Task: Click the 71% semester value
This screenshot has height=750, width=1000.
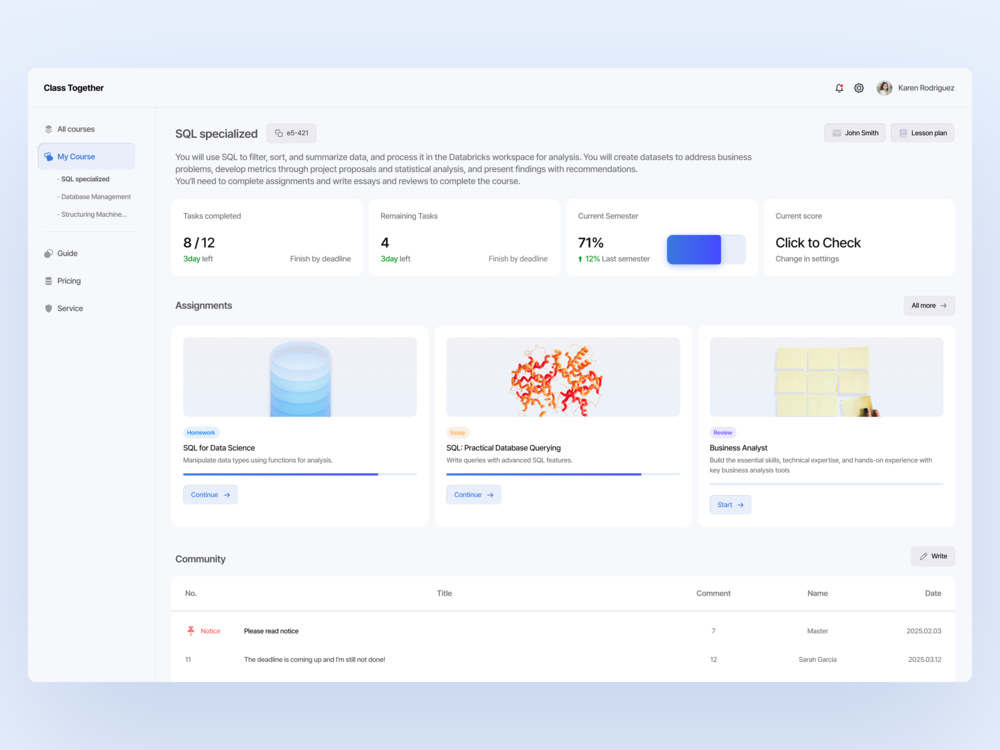Action: (591, 243)
